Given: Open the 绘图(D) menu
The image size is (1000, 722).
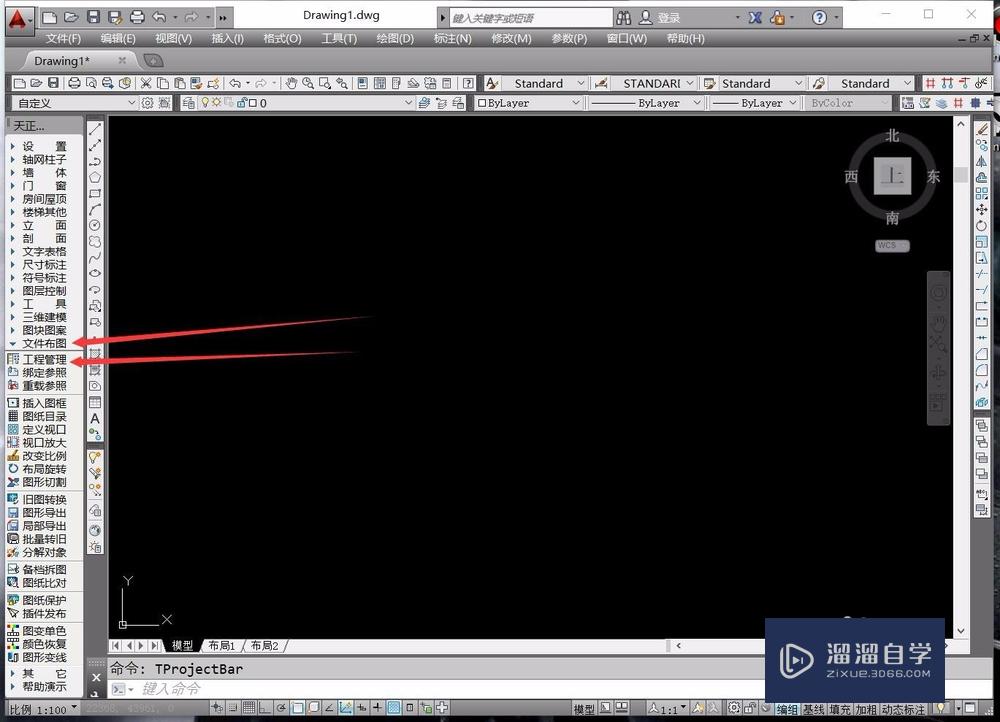Looking at the screenshot, I should coord(395,38).
